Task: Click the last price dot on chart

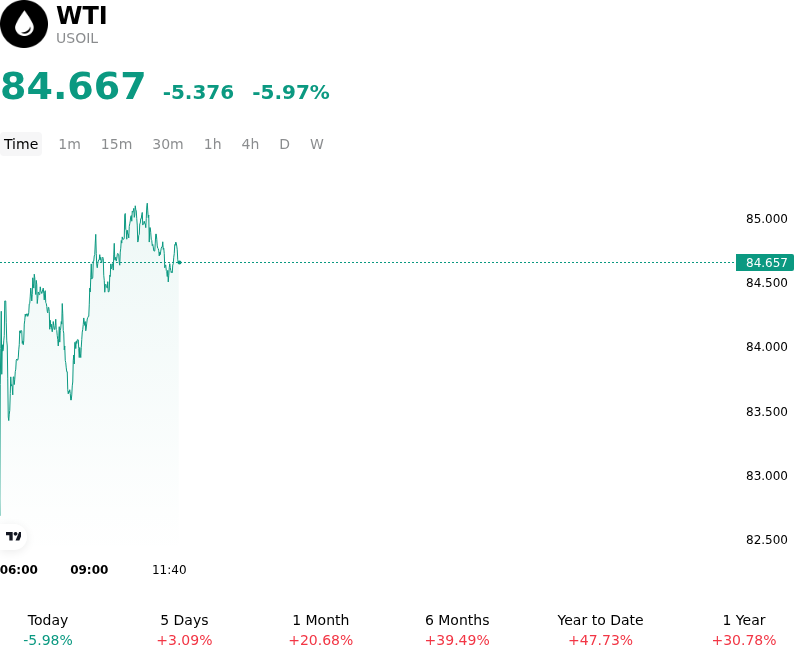Action: coord(179,263)
